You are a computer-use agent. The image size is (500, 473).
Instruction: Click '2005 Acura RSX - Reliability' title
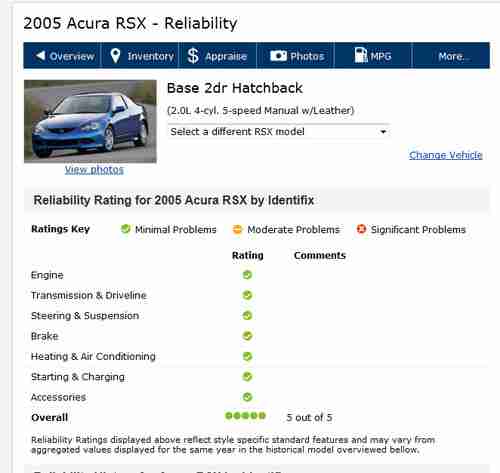pos(130,23)
